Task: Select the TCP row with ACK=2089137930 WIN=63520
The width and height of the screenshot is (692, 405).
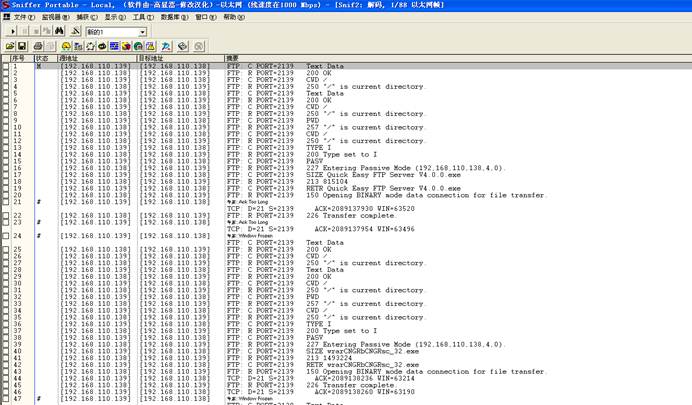Action: 346,208
